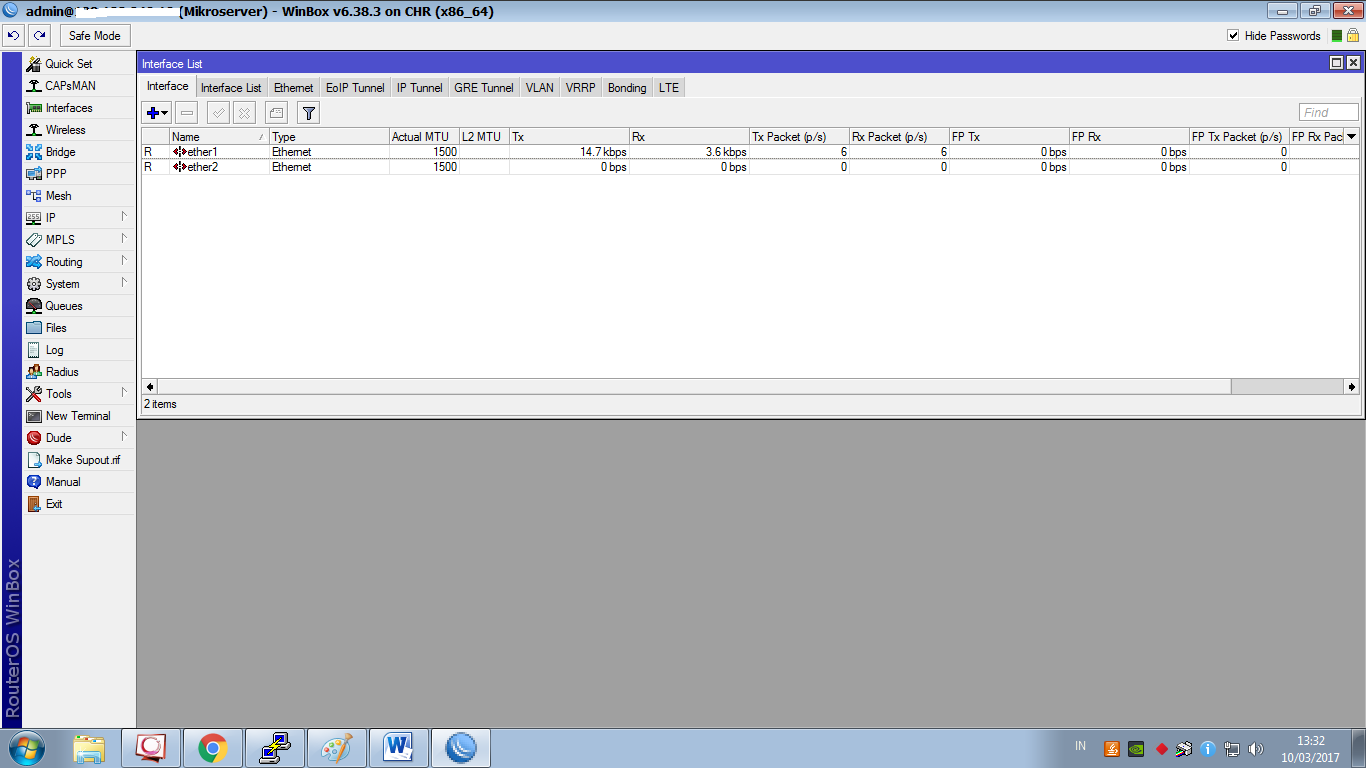Click the Redo arrow in WinBox toolbar
The width and height of the screenshot is (1366, 768).
40,35
